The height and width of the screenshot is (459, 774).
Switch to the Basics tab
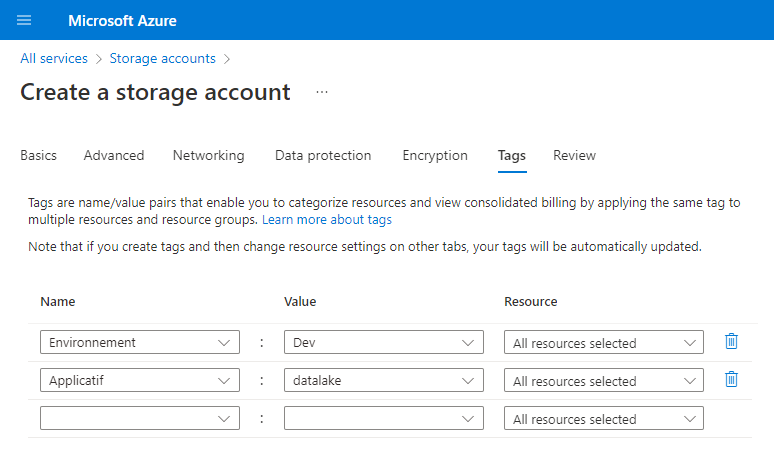(39, 155)
